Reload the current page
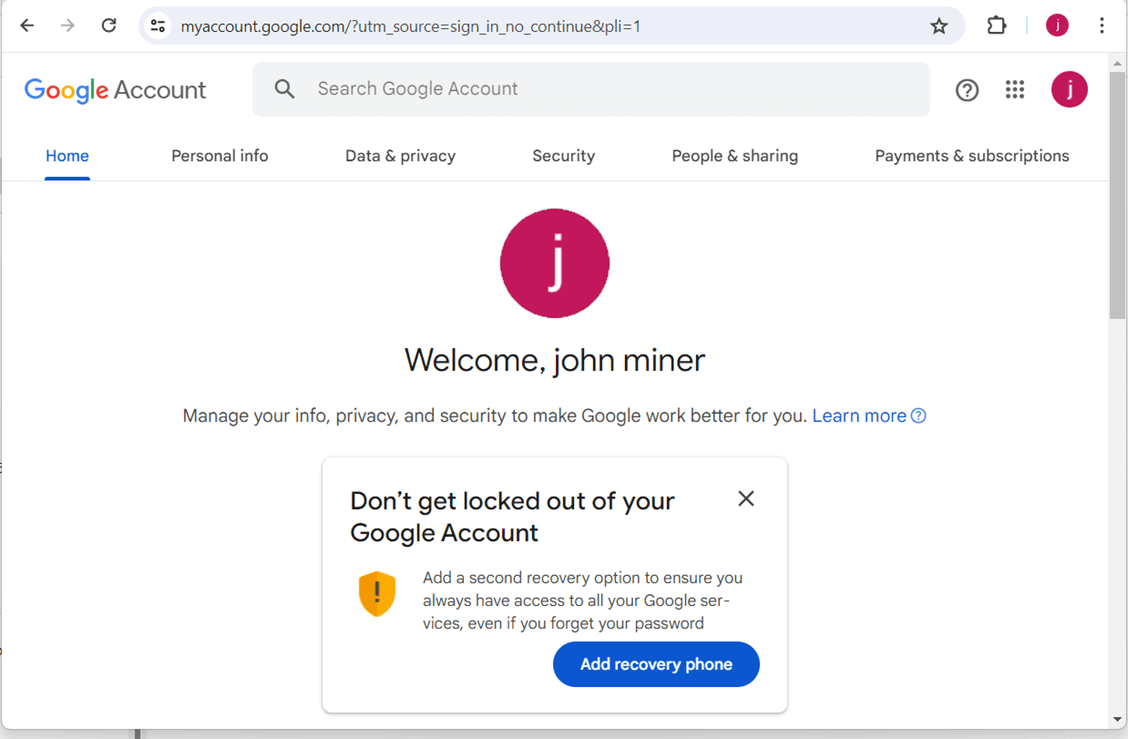Viewport: 1128px width, 739px height. click(109, 26)
